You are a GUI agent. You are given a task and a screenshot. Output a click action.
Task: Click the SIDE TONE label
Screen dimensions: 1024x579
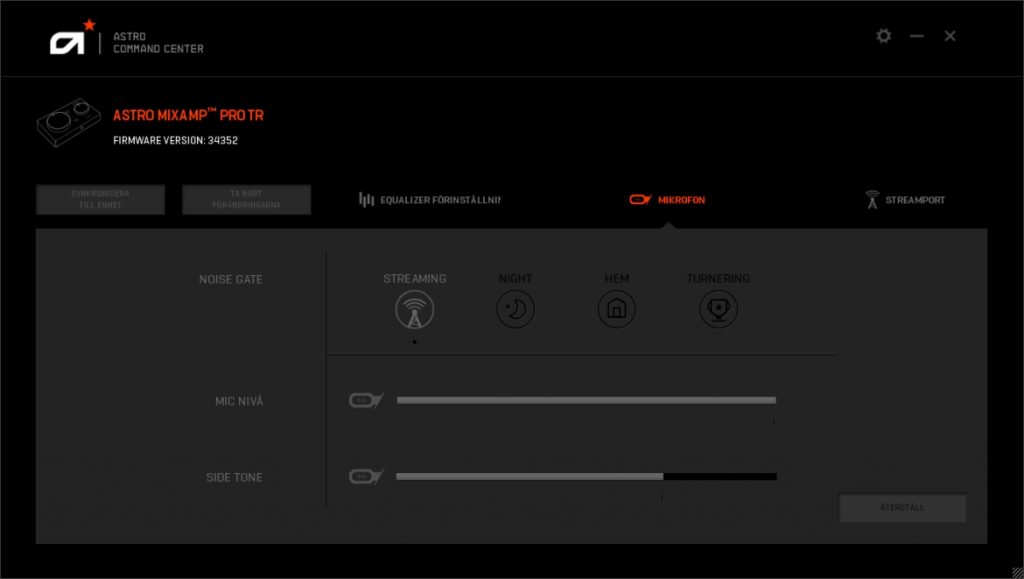[x=234, y=478]
